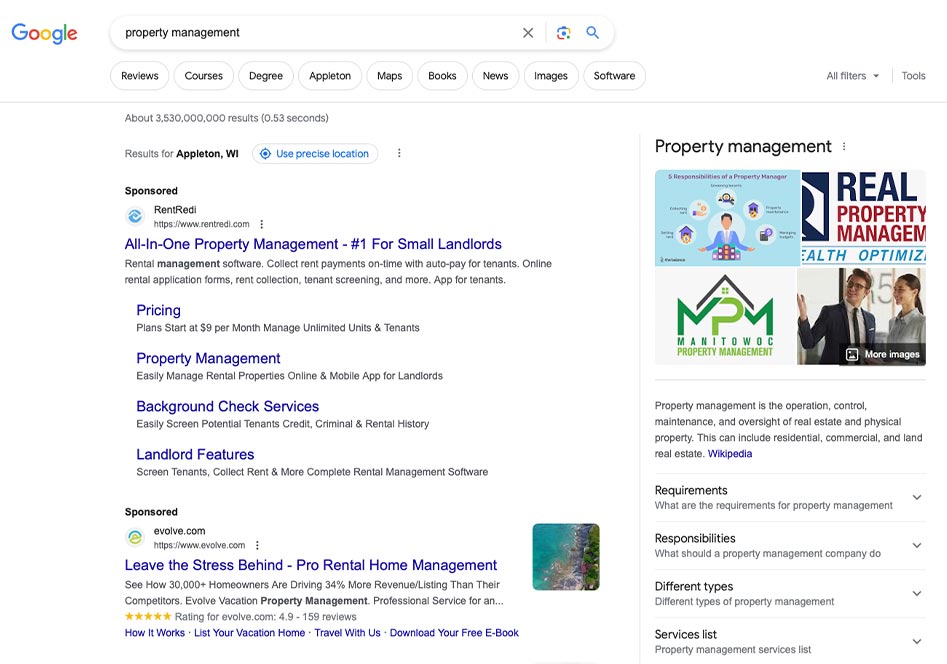Expand the Services list section chevron

click(917, 642)
